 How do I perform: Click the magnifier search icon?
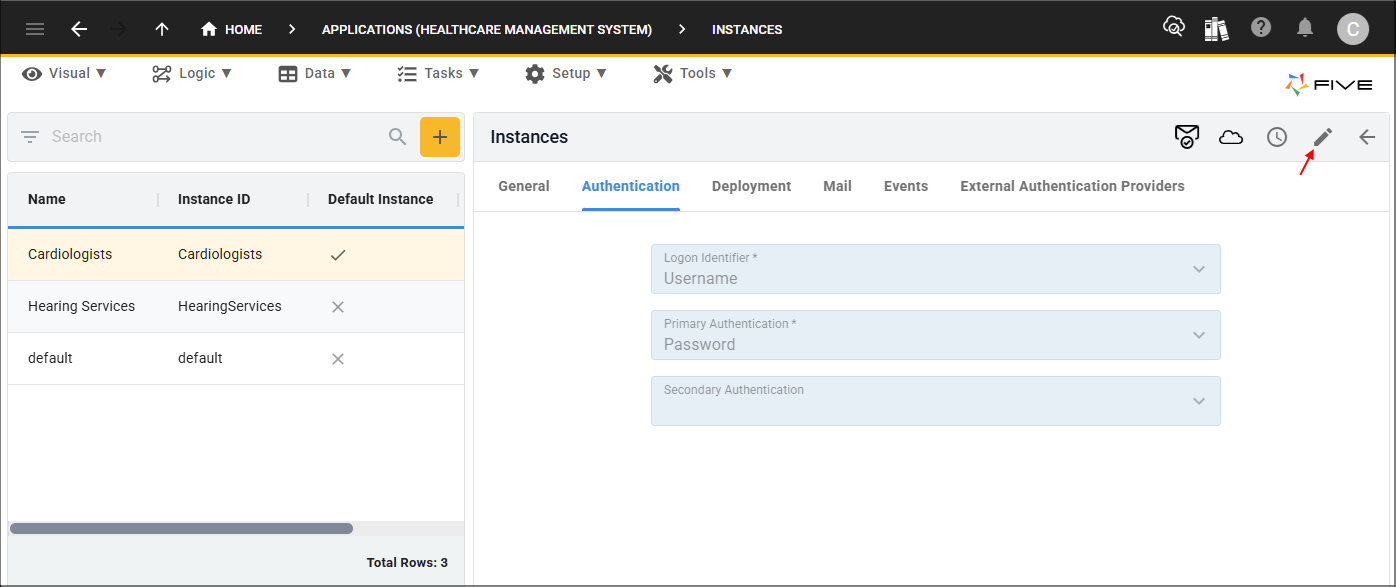pyautogui.click(x=398, y=137)
